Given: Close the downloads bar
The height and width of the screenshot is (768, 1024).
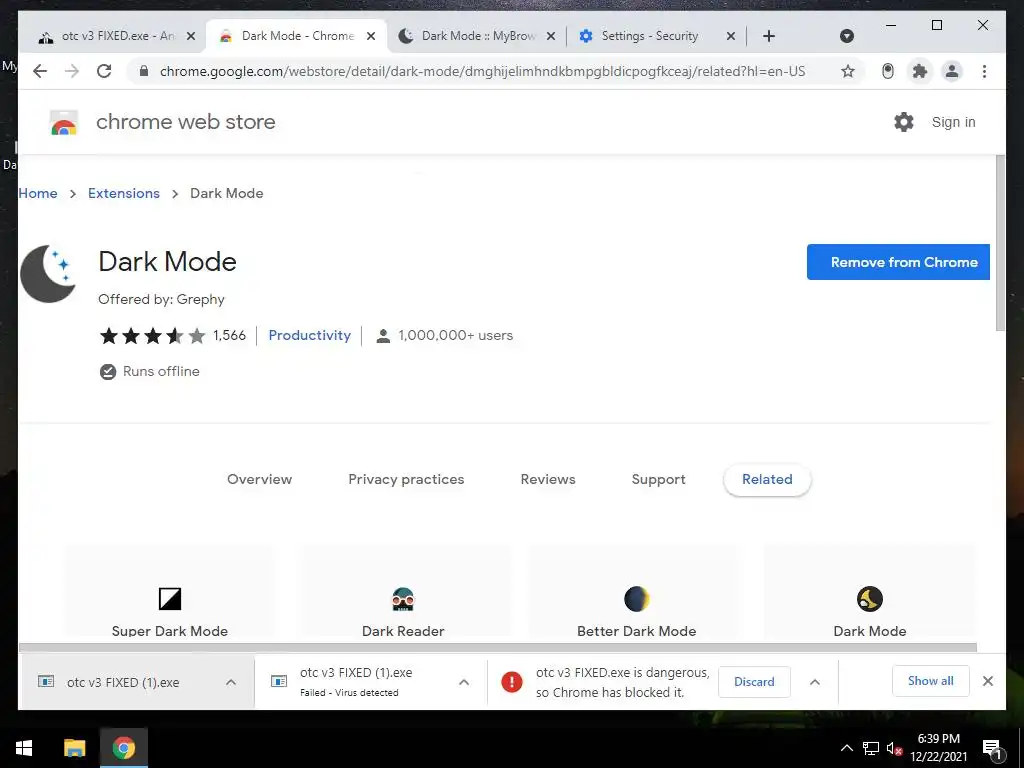Looking at the screenshot, I should click(x=987, y=681).
